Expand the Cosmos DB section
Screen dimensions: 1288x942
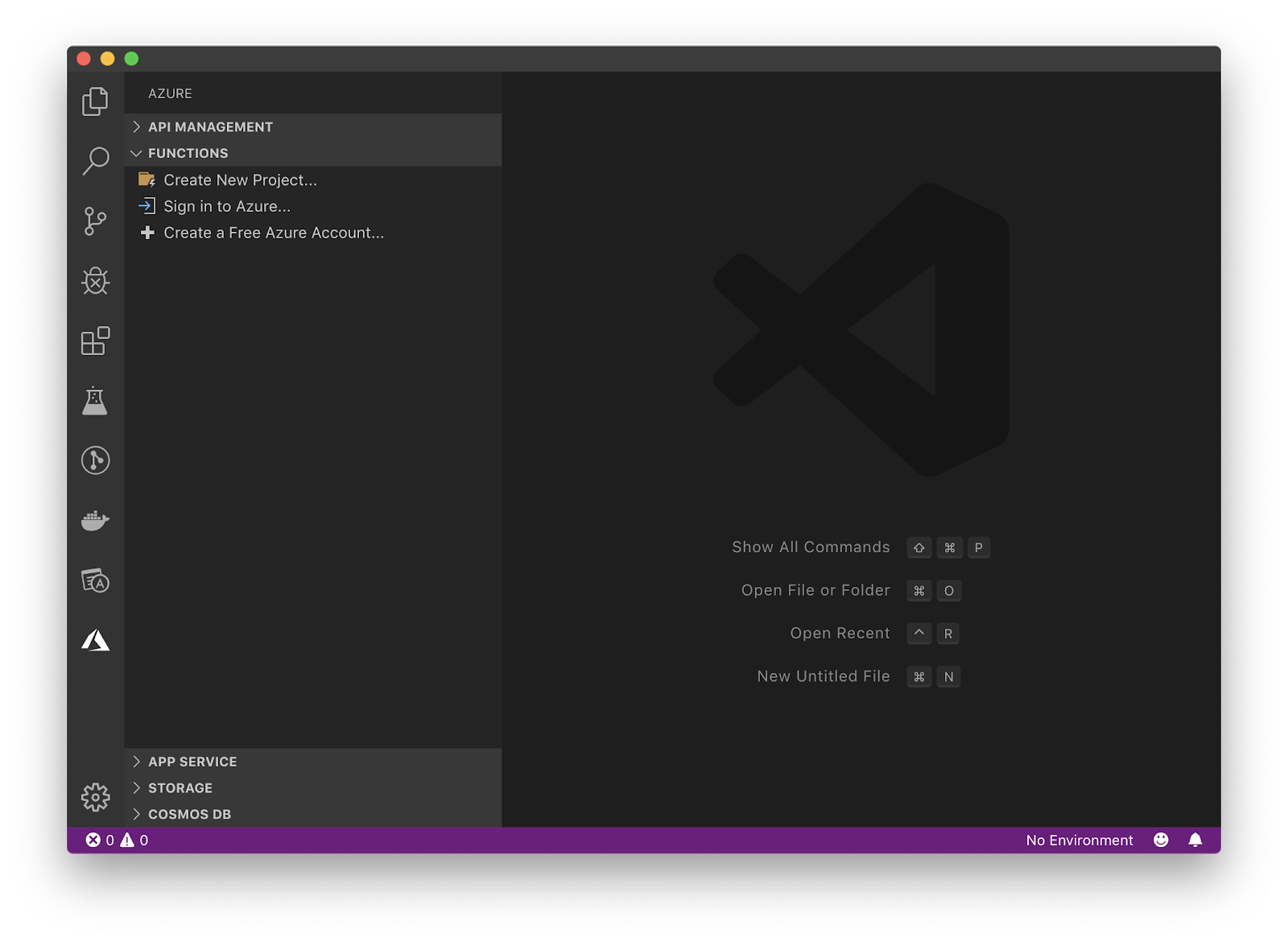[x=189, y=814]
